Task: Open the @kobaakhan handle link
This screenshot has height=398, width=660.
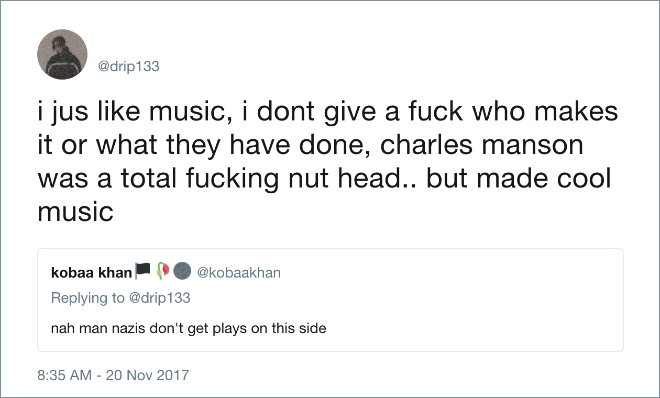Action: pos(239,273)
